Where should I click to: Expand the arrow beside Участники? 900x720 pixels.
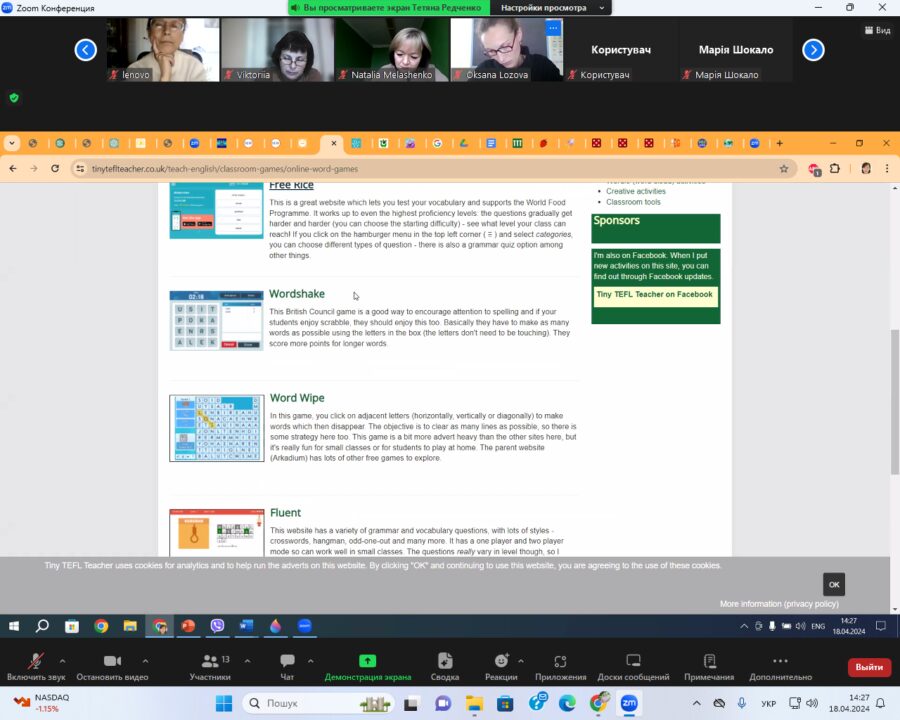[247, 661]
